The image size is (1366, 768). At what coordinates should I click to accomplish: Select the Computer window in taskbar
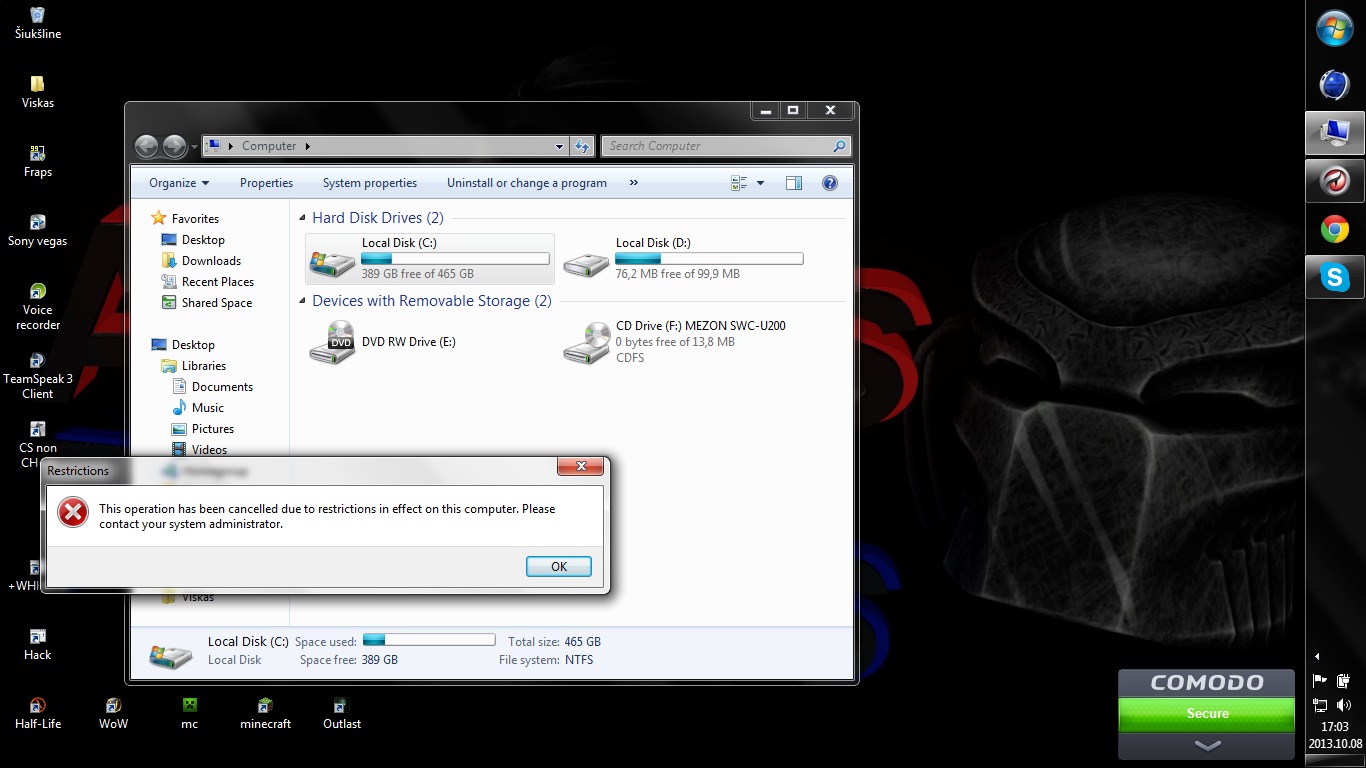coord(1335,132)
